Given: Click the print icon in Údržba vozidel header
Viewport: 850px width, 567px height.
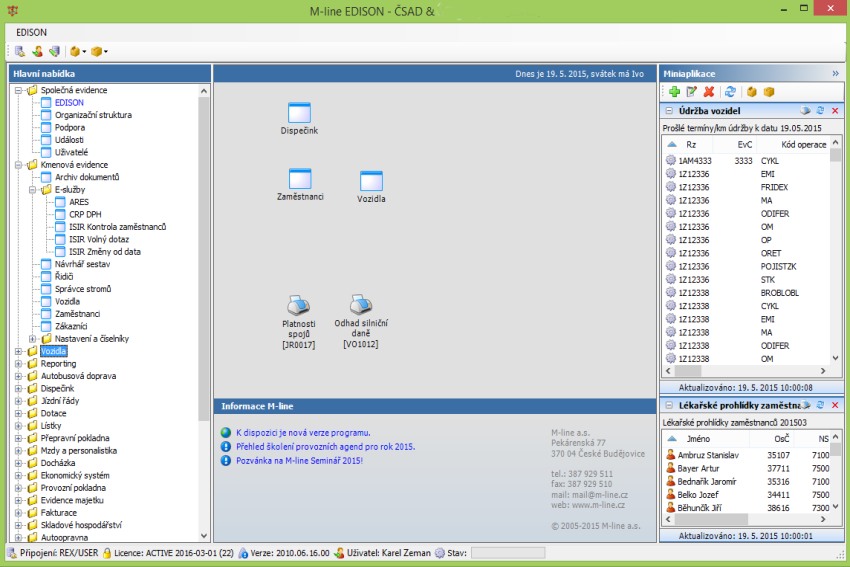Looking at the screenshot, I should click(803, 110).
